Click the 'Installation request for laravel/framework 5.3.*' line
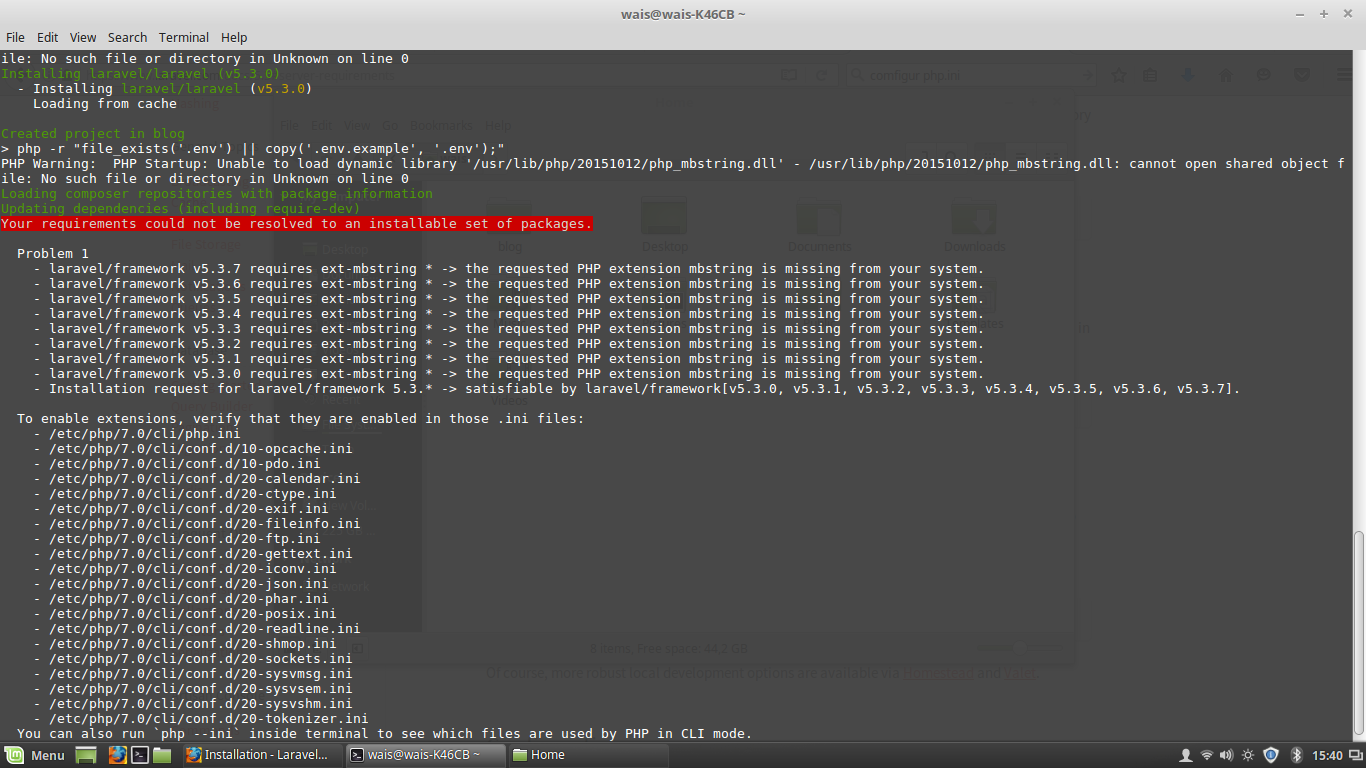This screenshot has width=1366, height=768. tap(637, 388)
